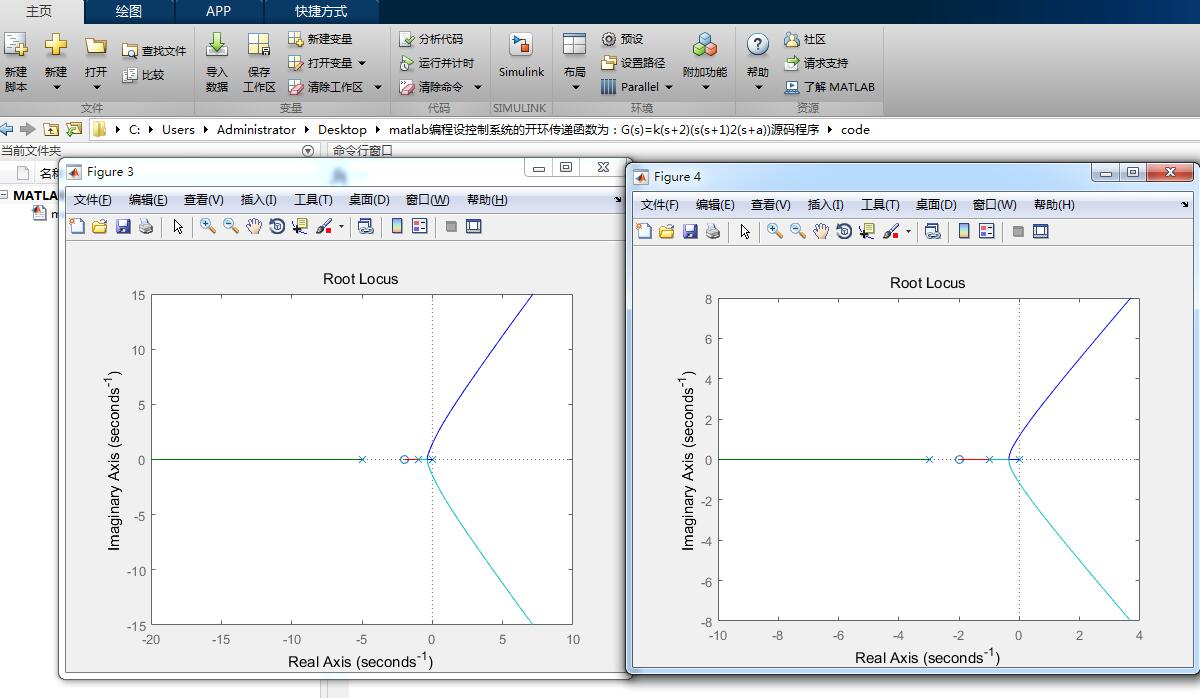This screenshot has width=1200, height=698.
Task: Open the 附加功能 (Add-Ons) dropdown
Action: pyautogui.click(x=705, y=87)
